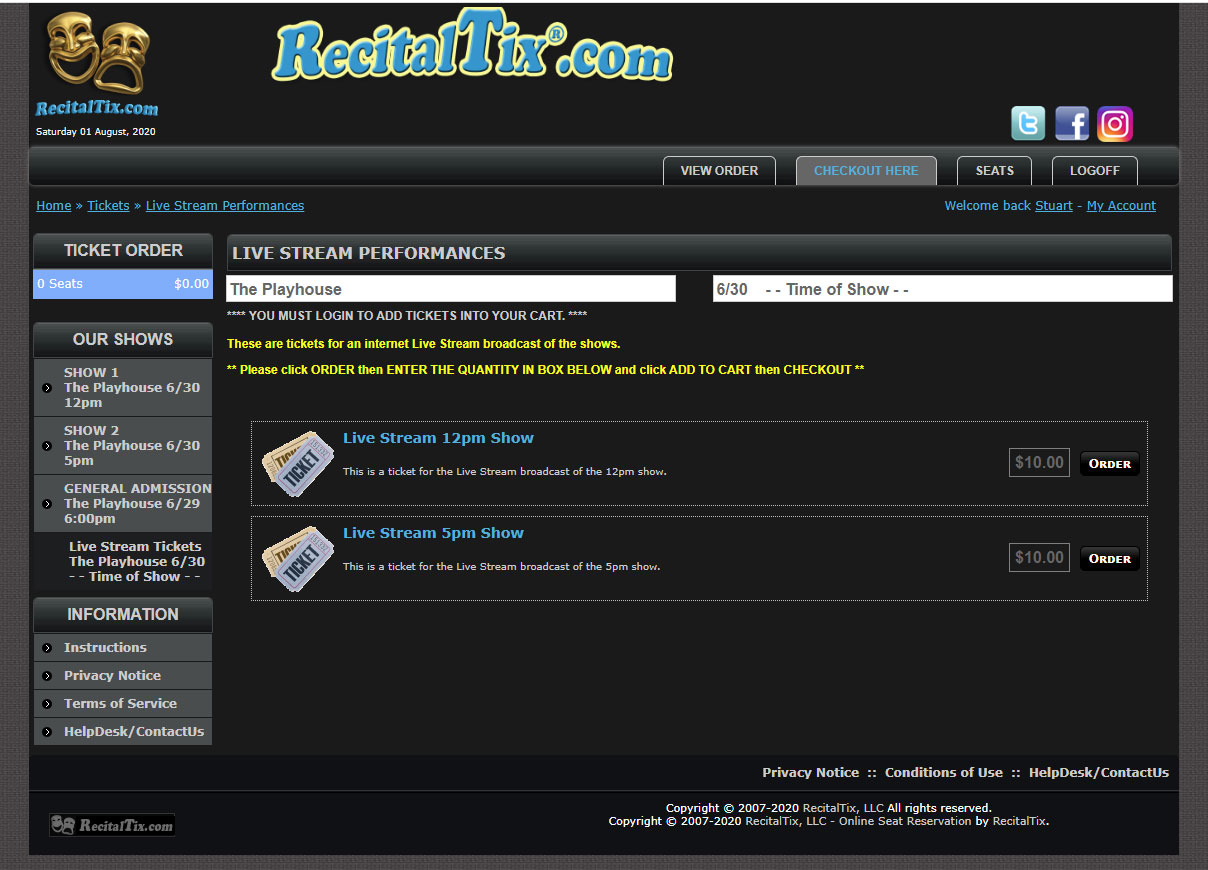
Task: Follow the Tickets breadcrumb link
Action: [x=108, y=206]
